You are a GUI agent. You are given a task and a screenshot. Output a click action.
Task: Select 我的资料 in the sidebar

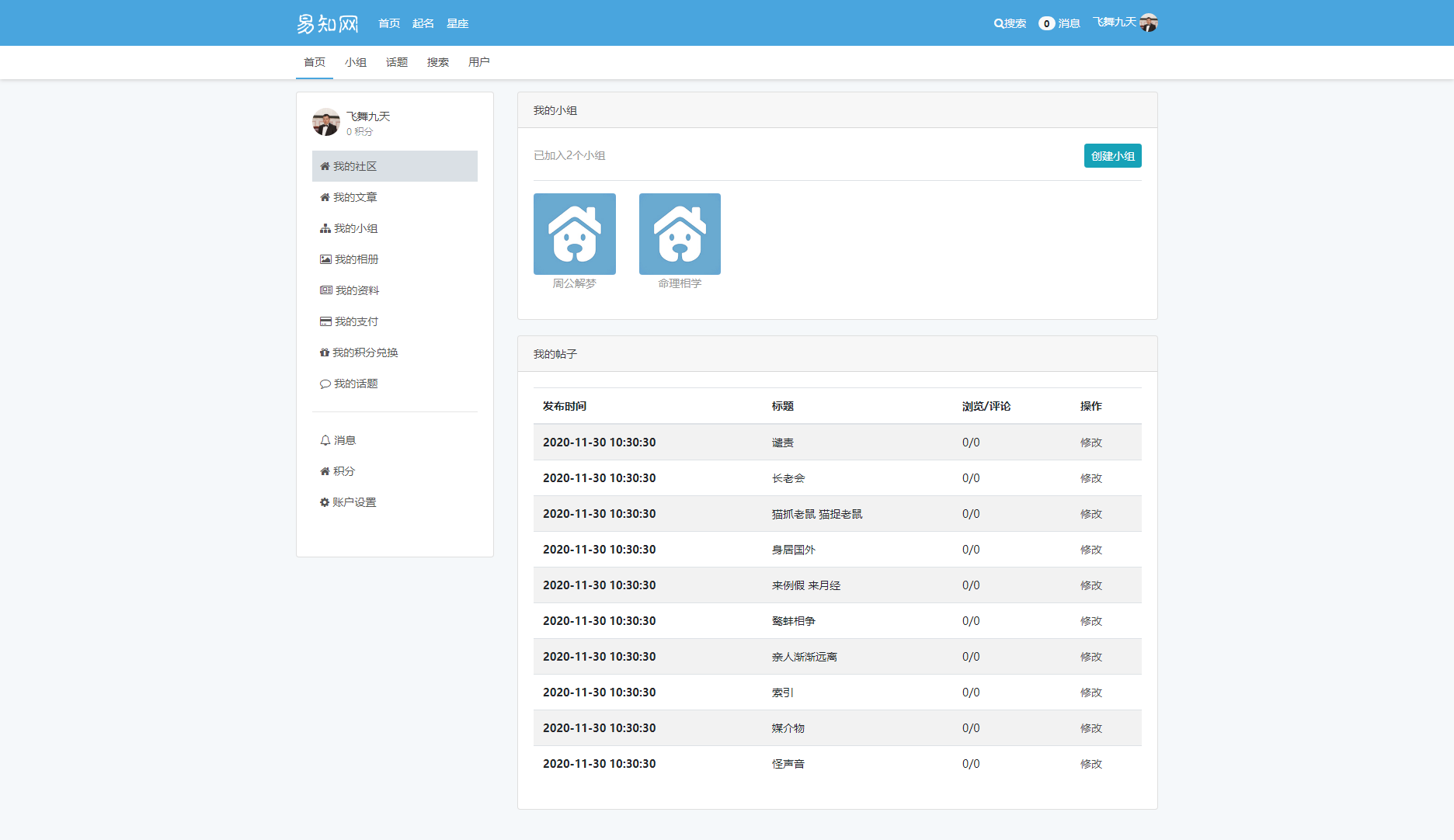coord(350,290)
